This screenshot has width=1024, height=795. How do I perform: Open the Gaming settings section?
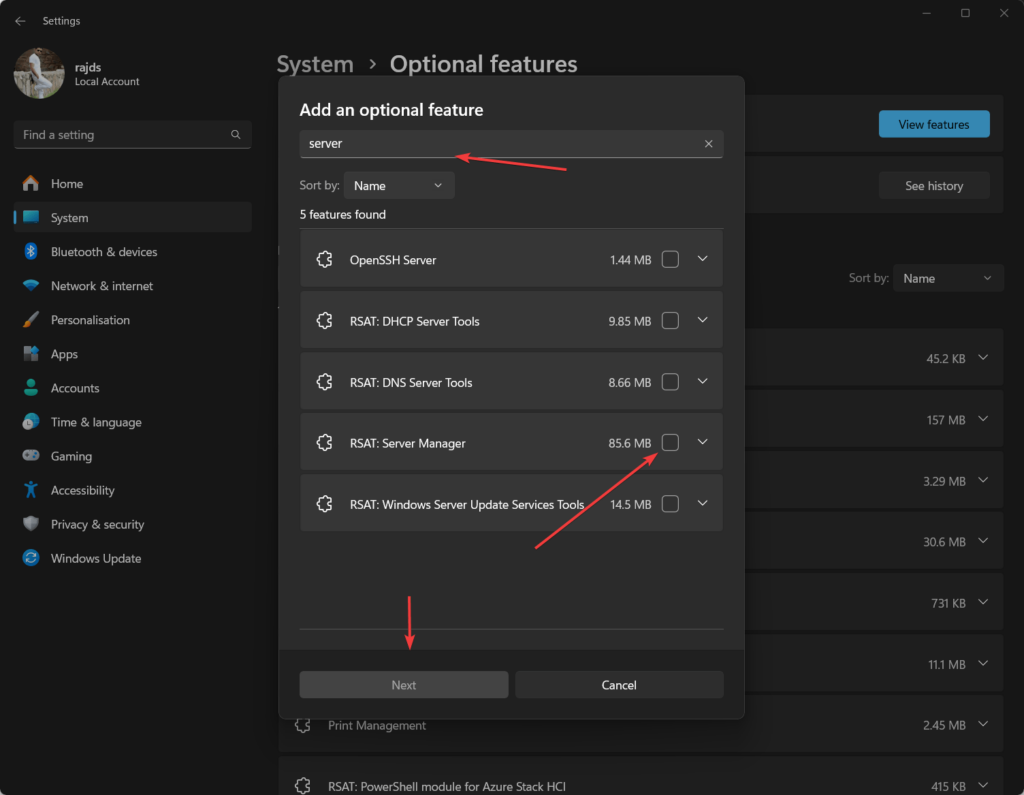(71, 456)
